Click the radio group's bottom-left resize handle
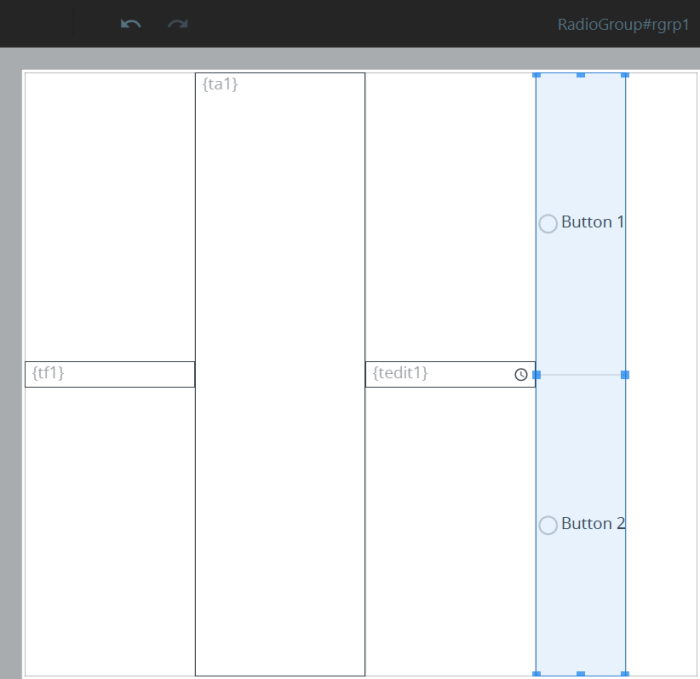 point(536,673)
